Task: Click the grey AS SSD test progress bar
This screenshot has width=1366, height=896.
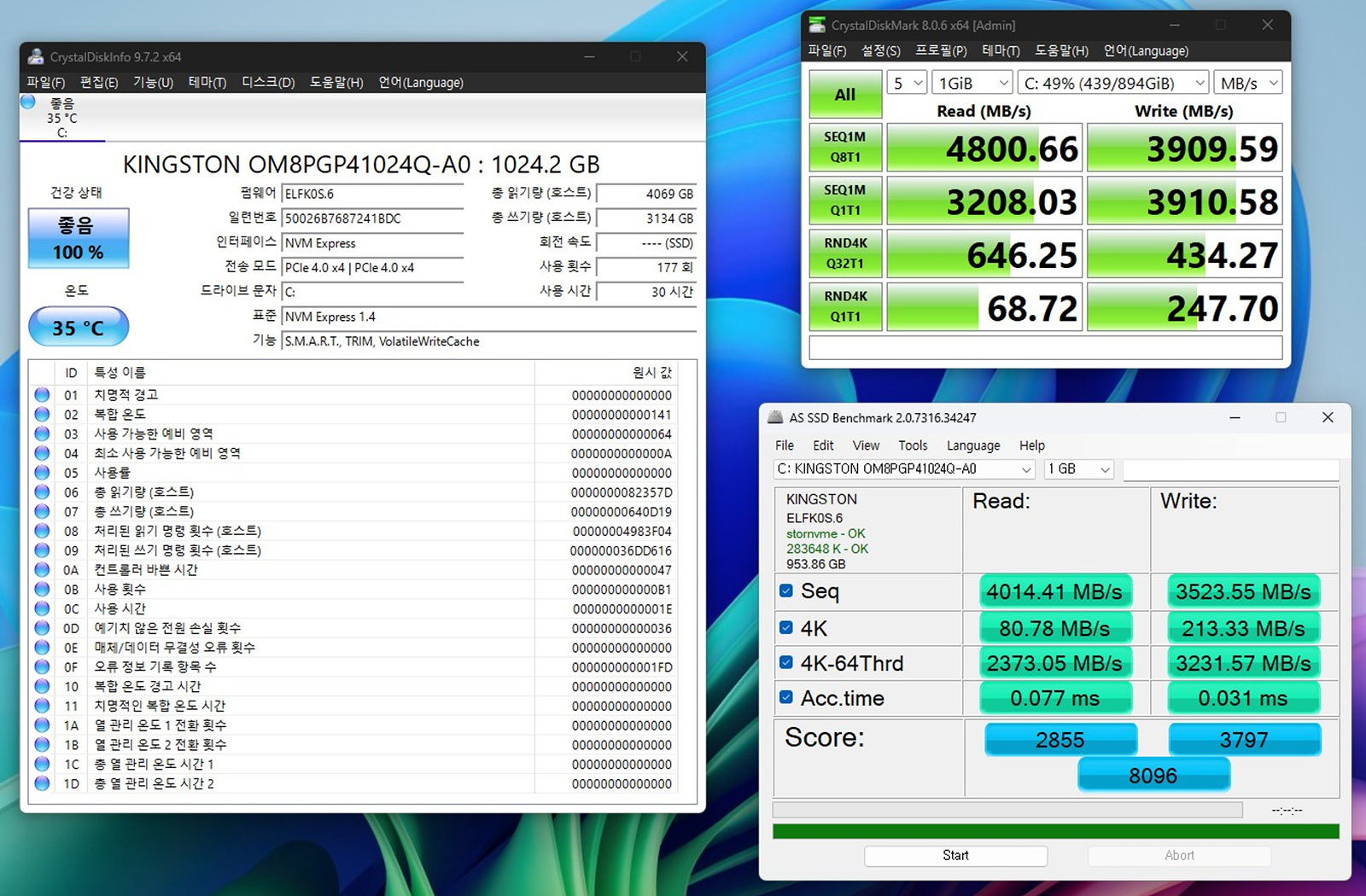Action: pyautogui.click(x=1007, y=810)
